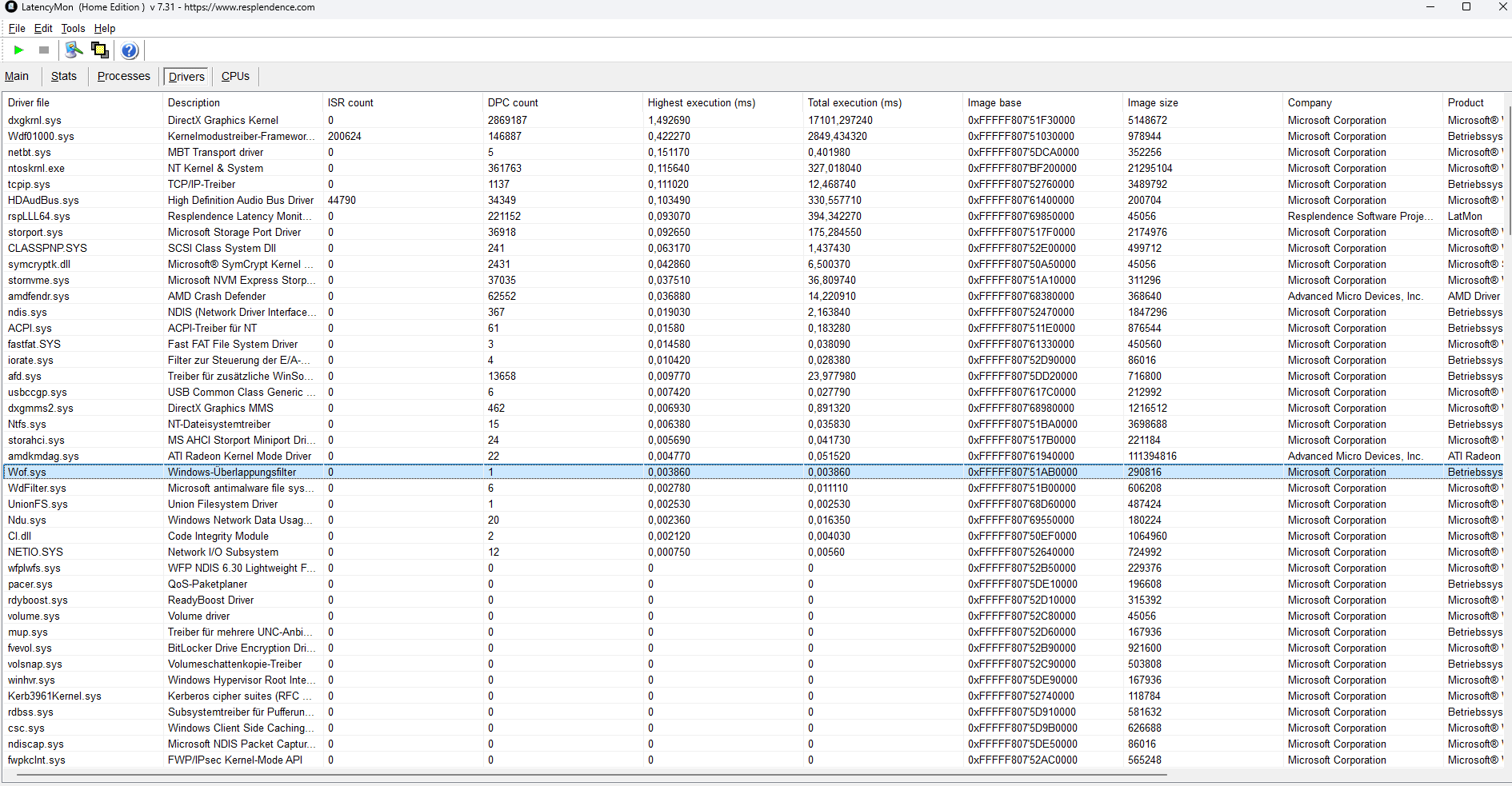The image size is (1512, 786).
Task: Select the storport.sys driver row
Action: click(754, 233)
